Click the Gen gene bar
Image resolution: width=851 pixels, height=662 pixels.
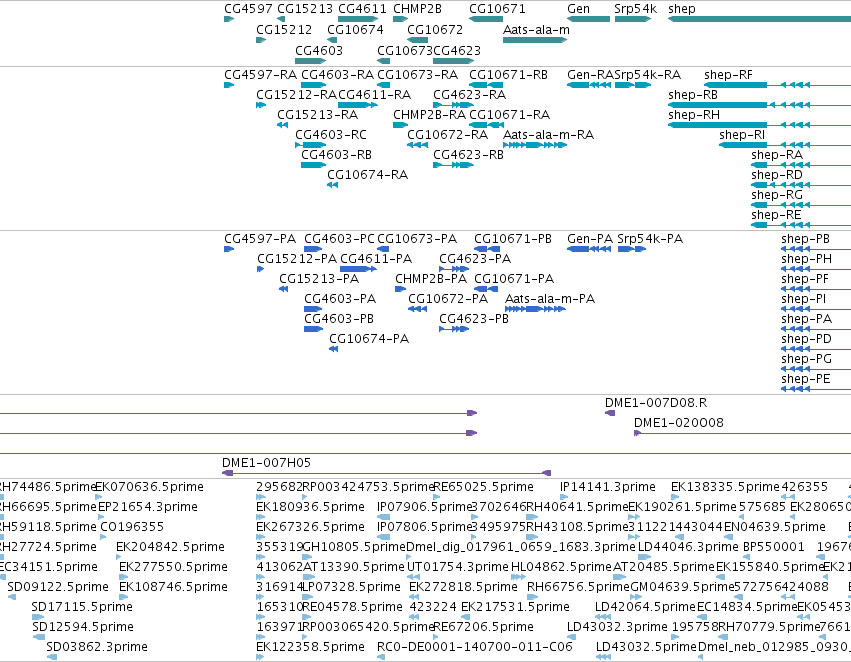tap(588, 20)
